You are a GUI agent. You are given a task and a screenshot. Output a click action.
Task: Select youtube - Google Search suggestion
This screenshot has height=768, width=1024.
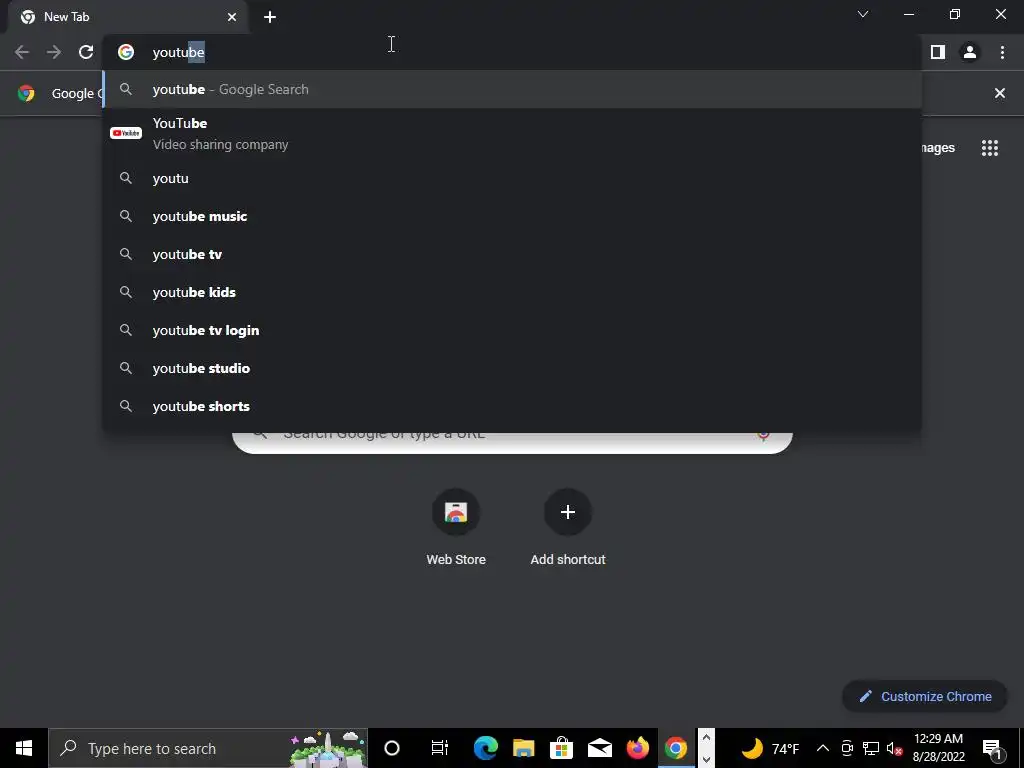(x=513, y=89)
